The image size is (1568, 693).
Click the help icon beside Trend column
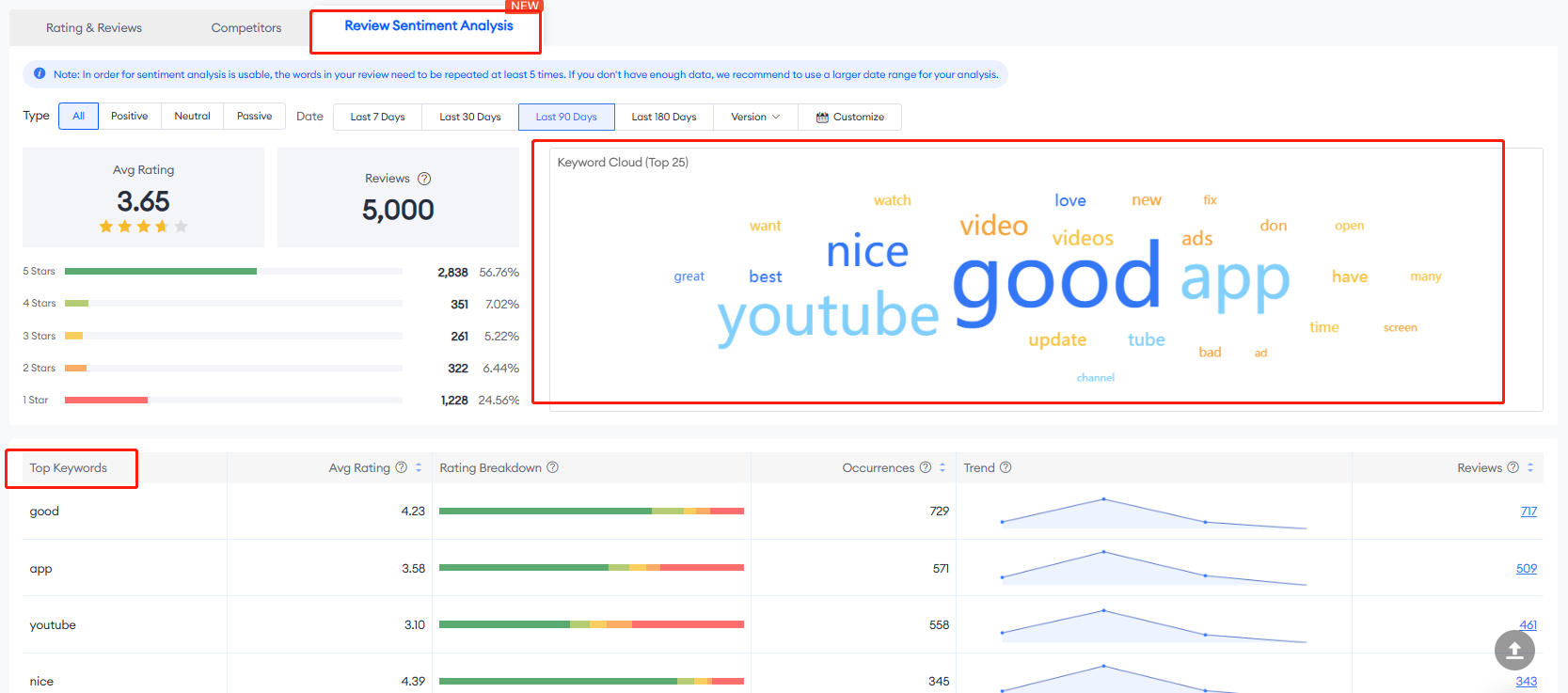tap(1006, 467)
